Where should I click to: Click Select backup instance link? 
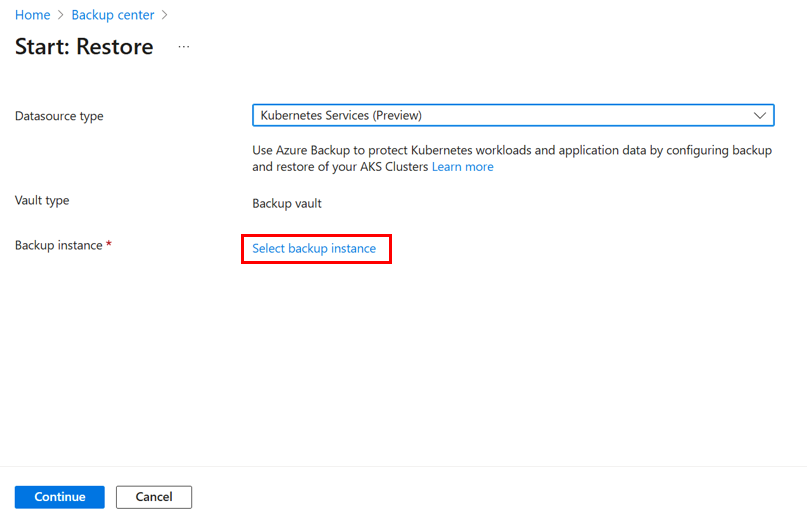click(314, 249)
